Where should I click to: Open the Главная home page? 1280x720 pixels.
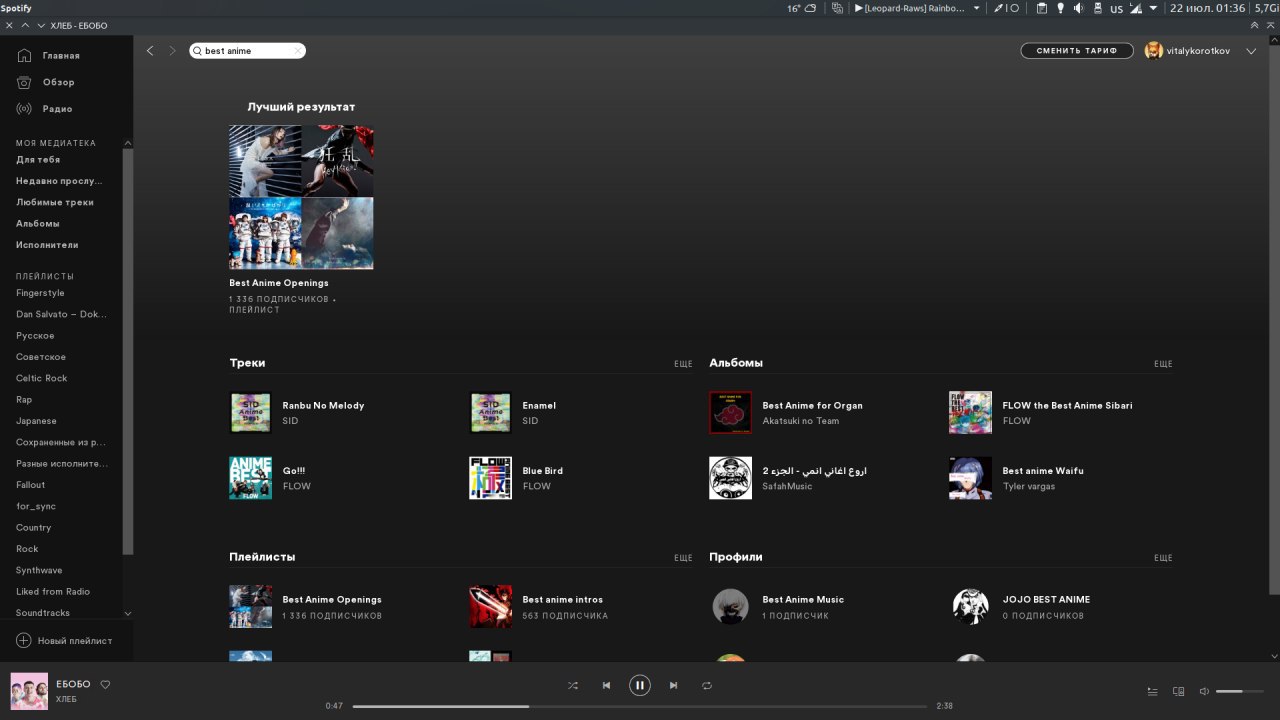tap(48, 56)
